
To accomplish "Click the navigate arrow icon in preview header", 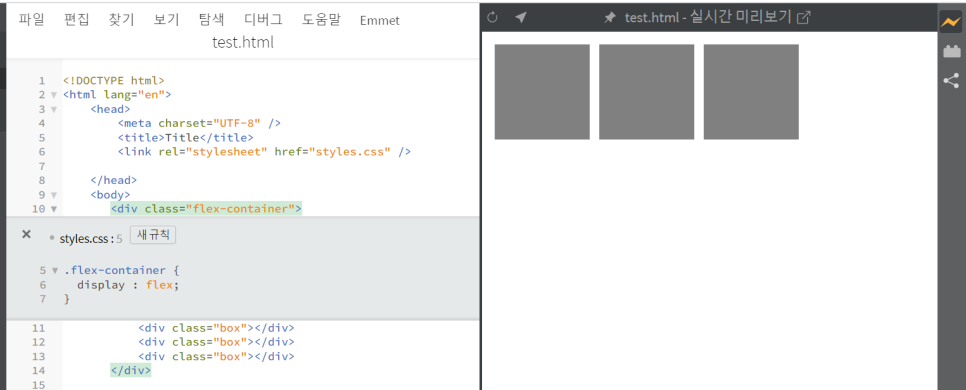I will tap(521, 17).
